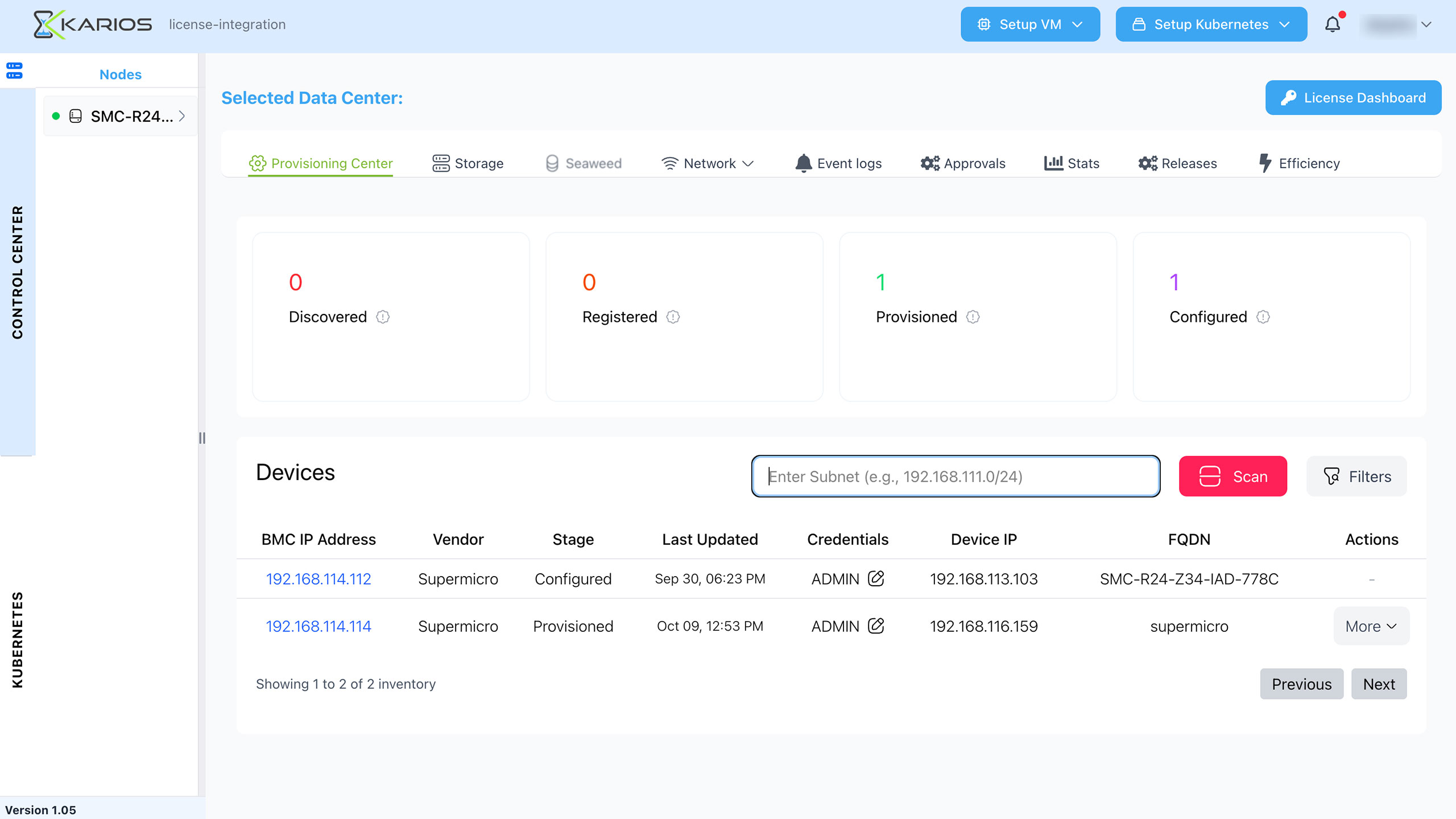Open the Setup Kubernetes dropdown
Viewport: 1456px width, 819px height.
pos(1211,24)
